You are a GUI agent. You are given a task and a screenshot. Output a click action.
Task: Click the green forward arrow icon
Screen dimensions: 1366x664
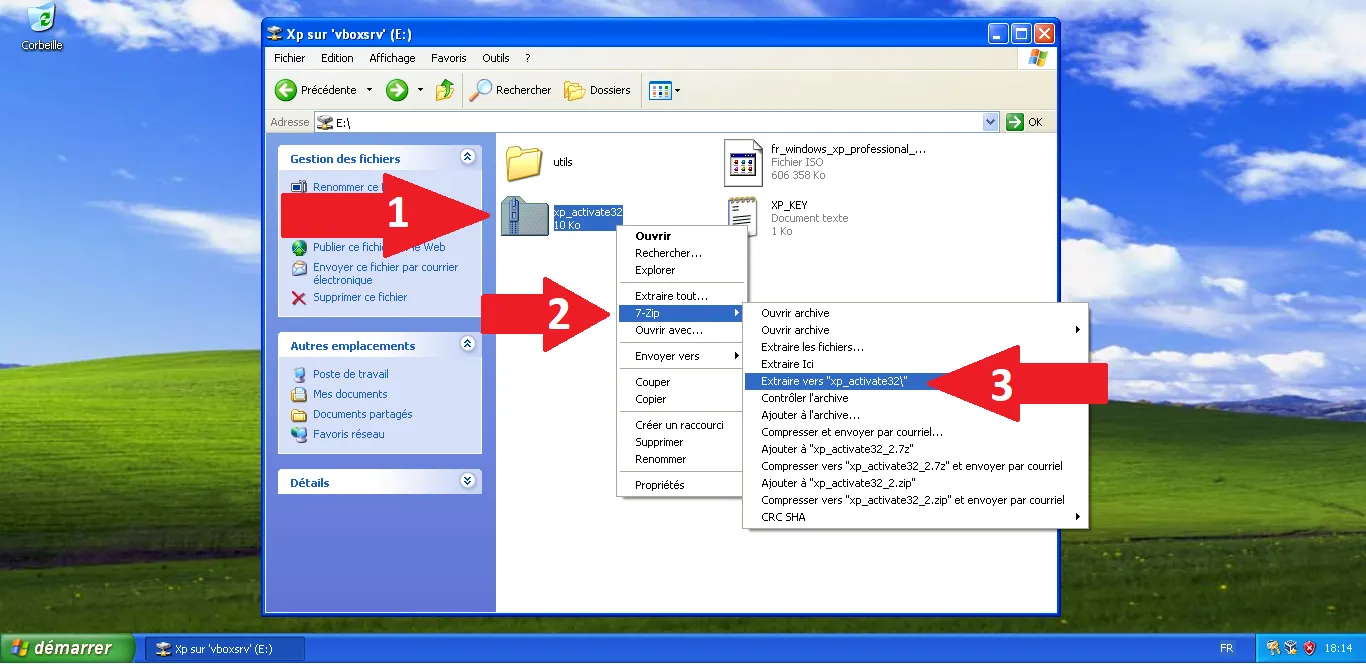[397, 90]
